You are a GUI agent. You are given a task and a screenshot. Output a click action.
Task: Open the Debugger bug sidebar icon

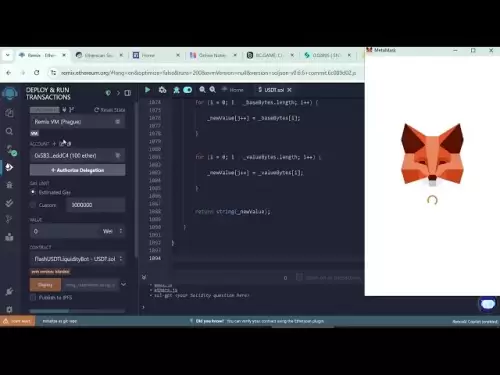(x=9, y=185)
